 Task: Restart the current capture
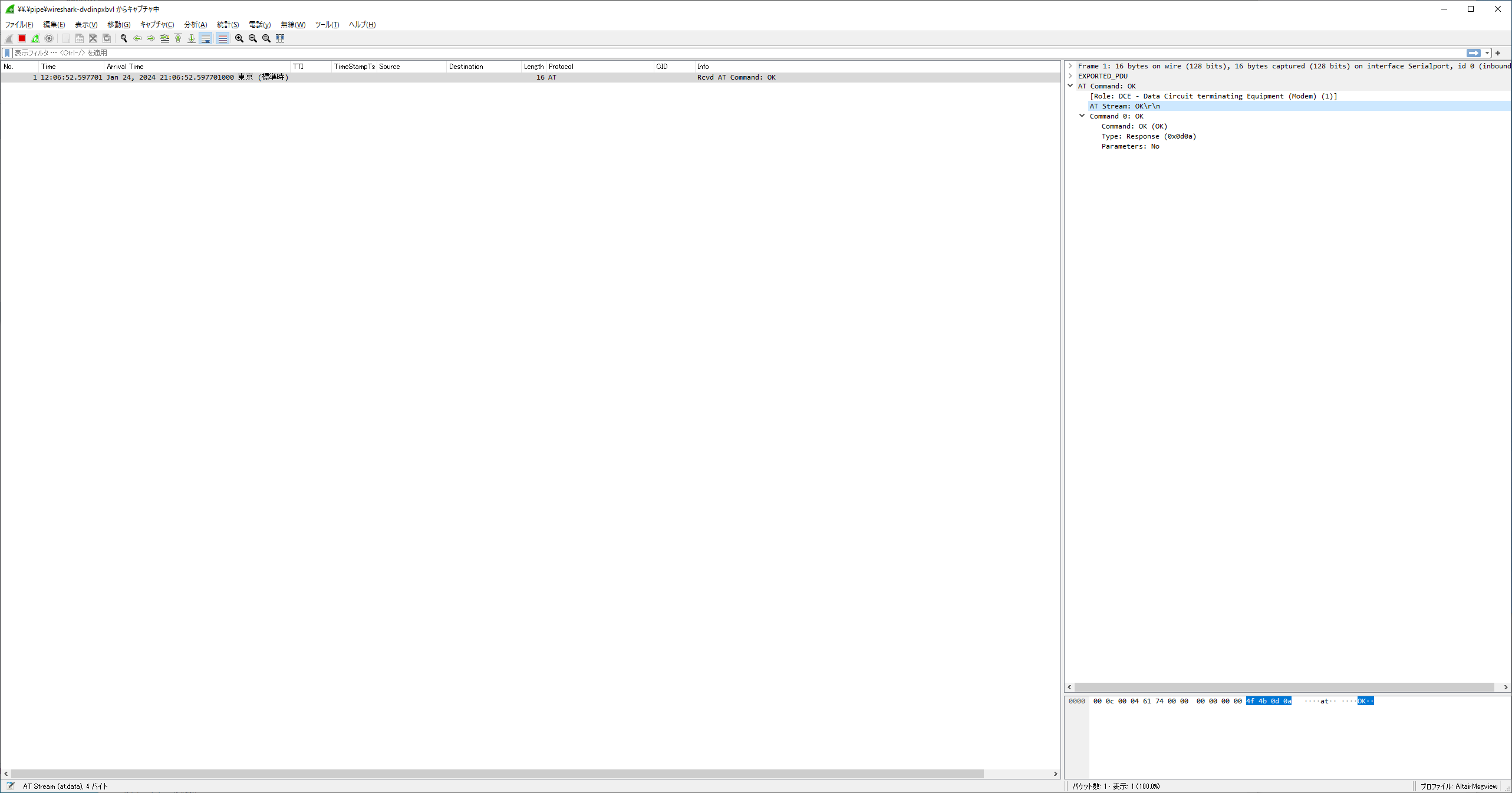coord(35,38)
